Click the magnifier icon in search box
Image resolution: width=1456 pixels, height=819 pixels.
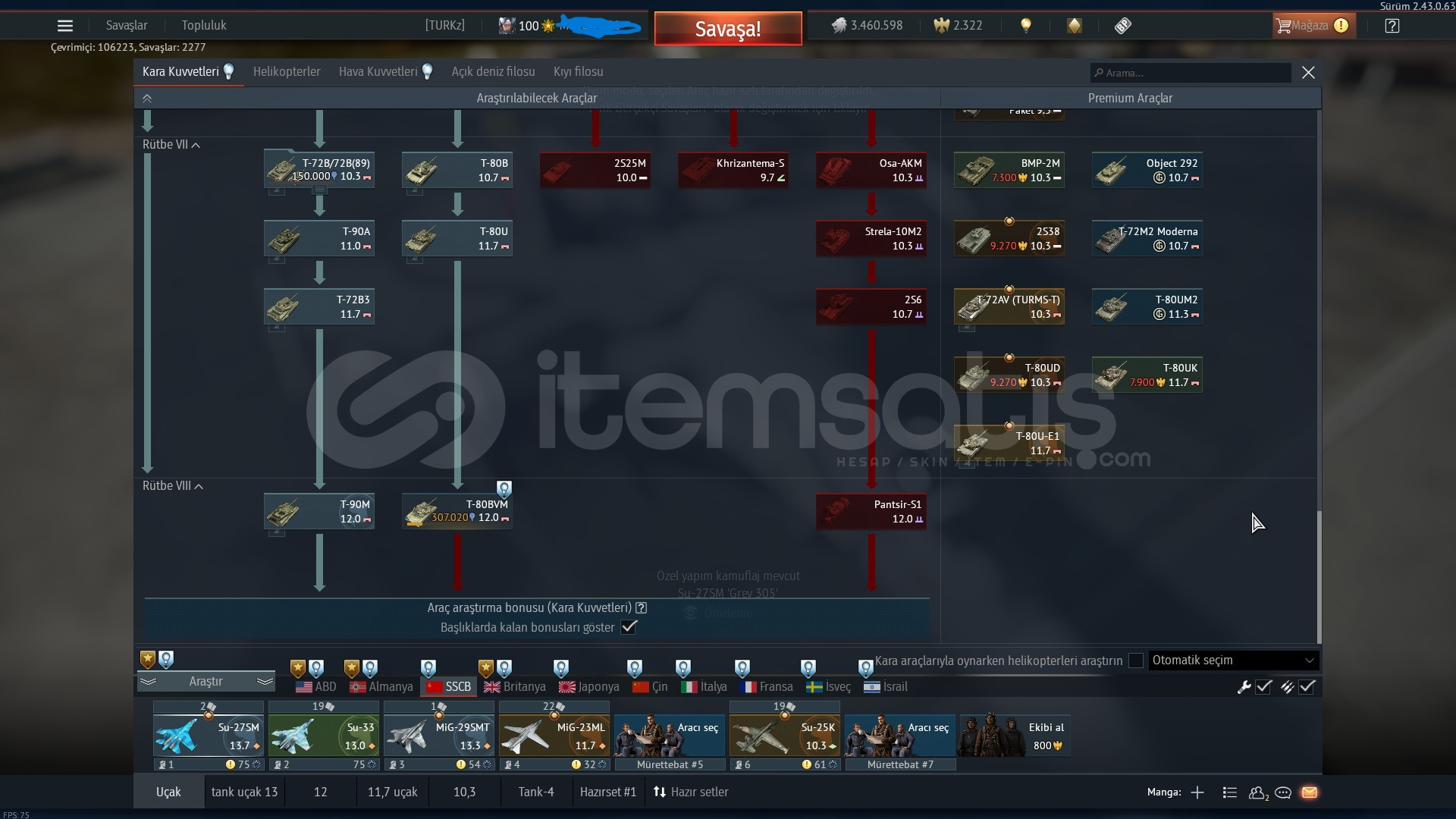click(1099, 73)
